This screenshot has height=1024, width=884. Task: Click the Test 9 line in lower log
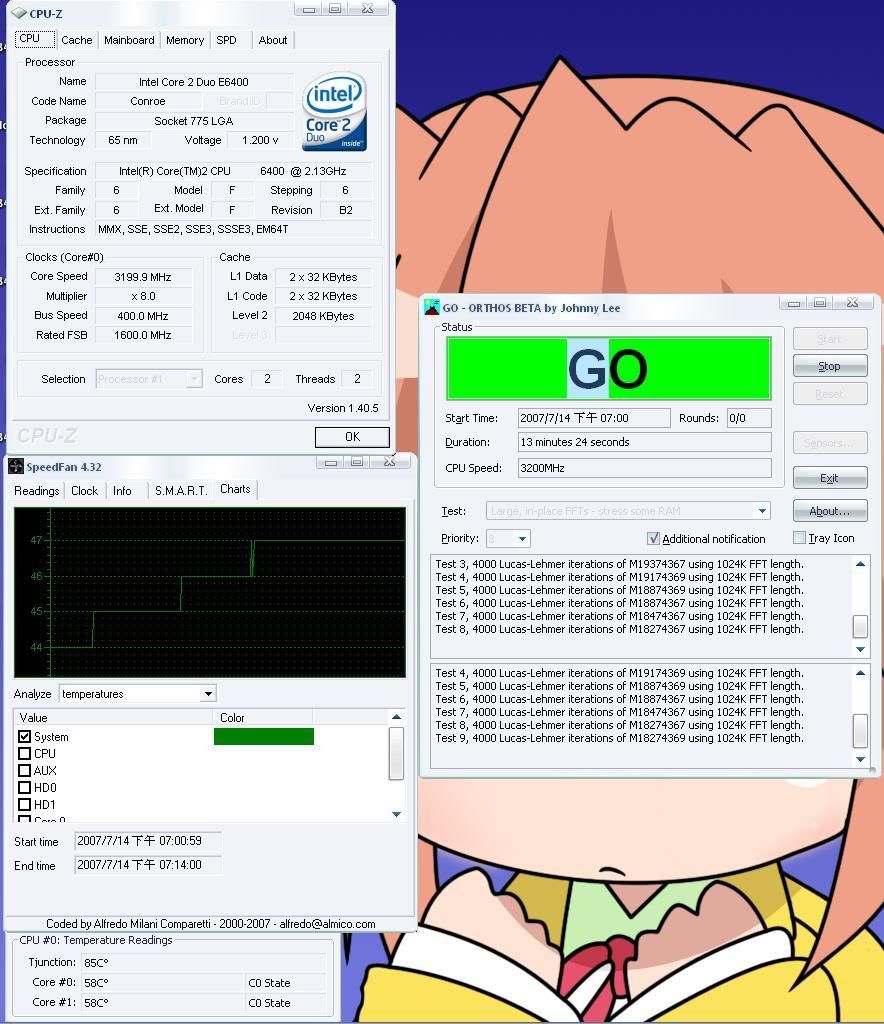click(x=619, y=738)
